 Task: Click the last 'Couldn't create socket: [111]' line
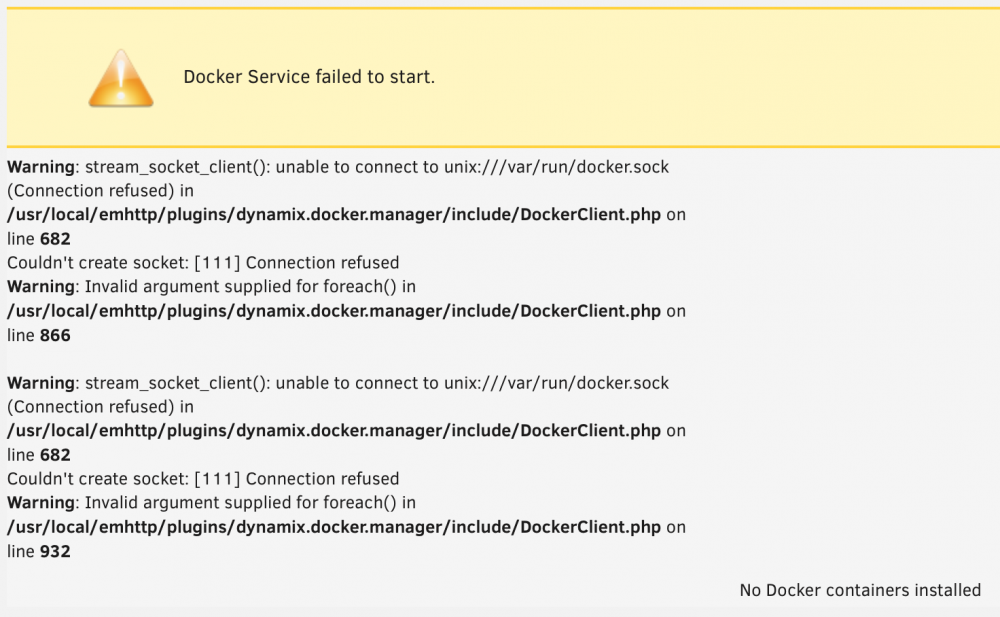tap(203, 479)
